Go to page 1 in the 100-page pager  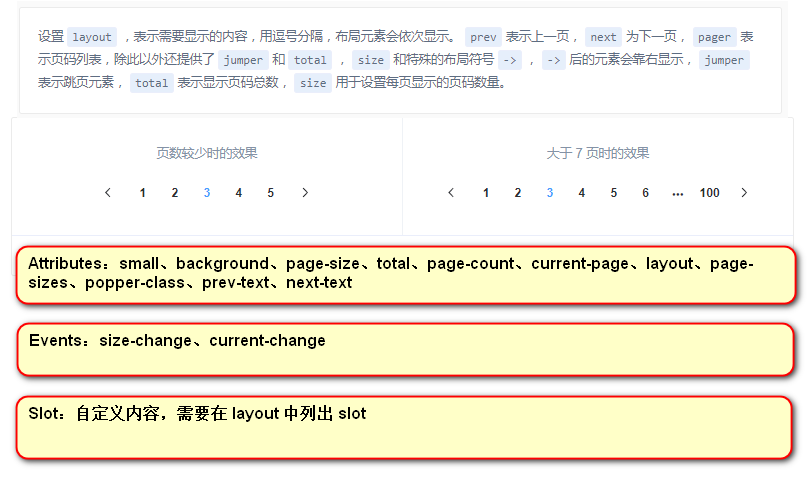486,193
